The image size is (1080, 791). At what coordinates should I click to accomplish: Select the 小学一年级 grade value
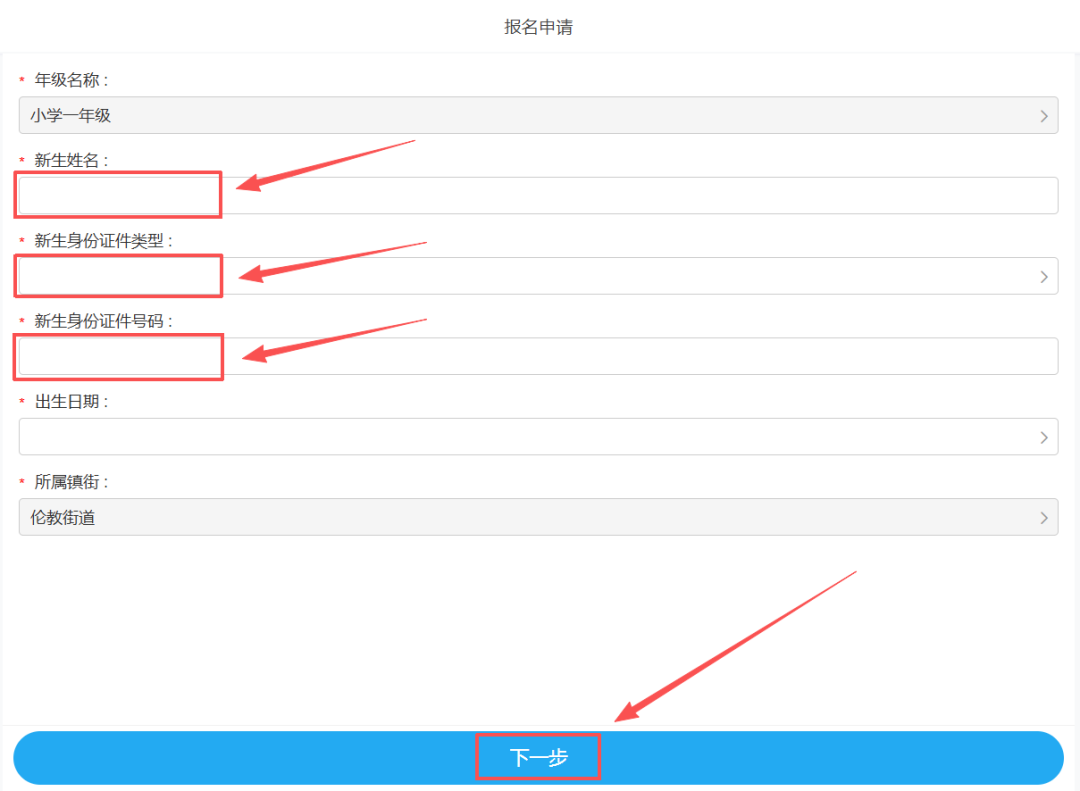(59, 115)
